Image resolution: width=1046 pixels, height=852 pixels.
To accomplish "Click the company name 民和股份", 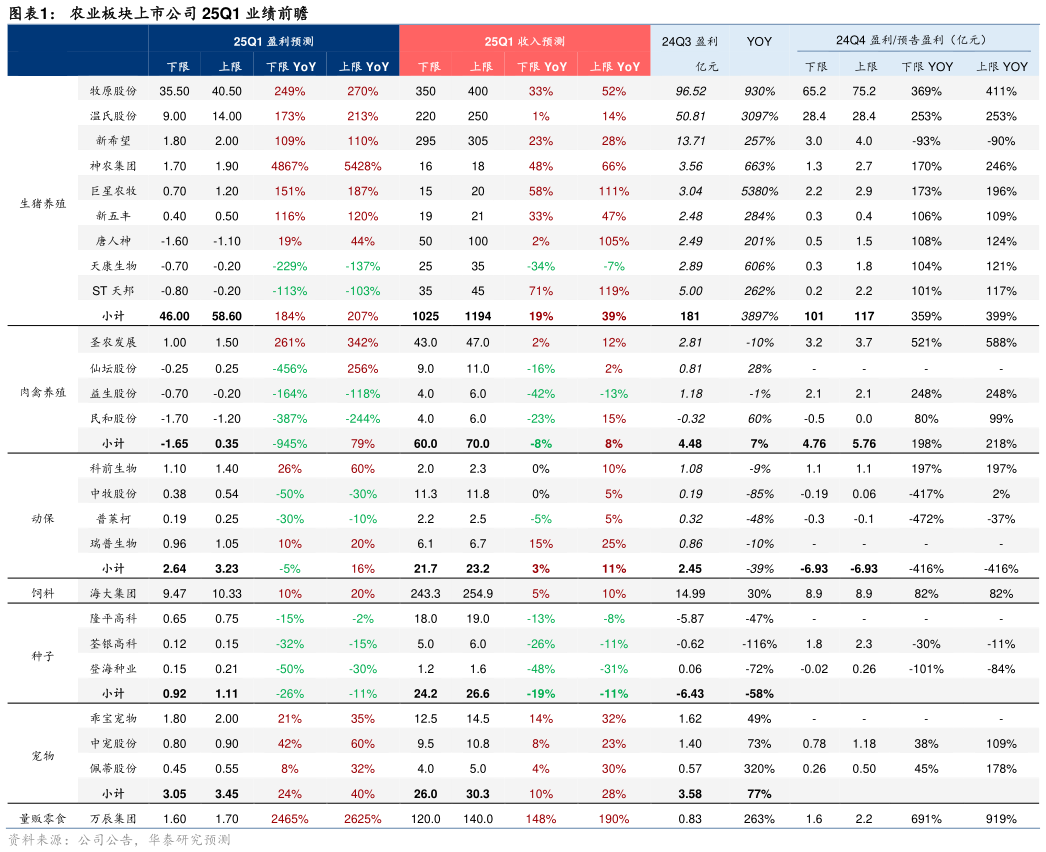I will [113, 418].
